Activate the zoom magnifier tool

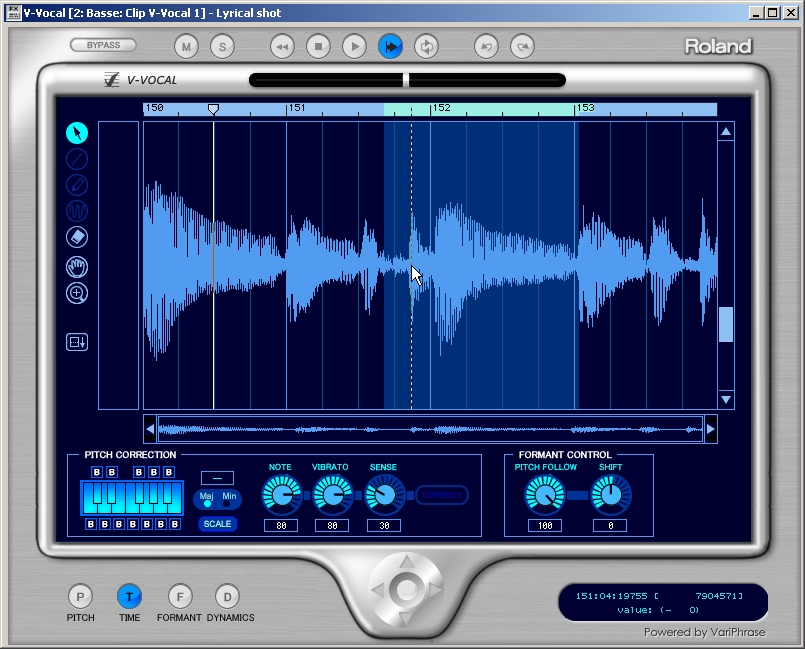tap(75, 293)
